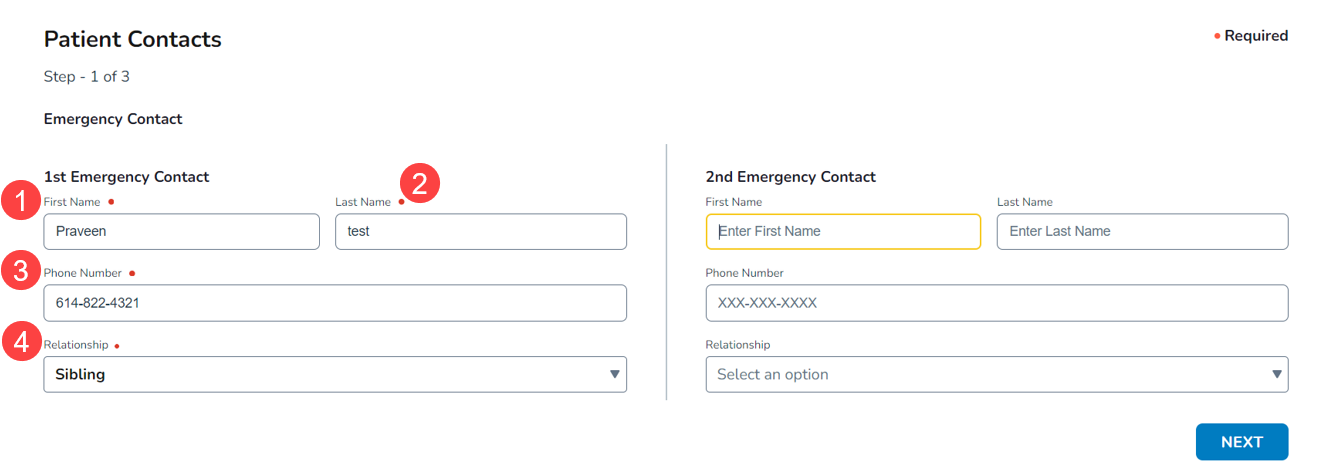The height and width of the screenshot is (475, 1323).
Task: Click the 1st contact Last Name field containing test
Action: (480, 231)
